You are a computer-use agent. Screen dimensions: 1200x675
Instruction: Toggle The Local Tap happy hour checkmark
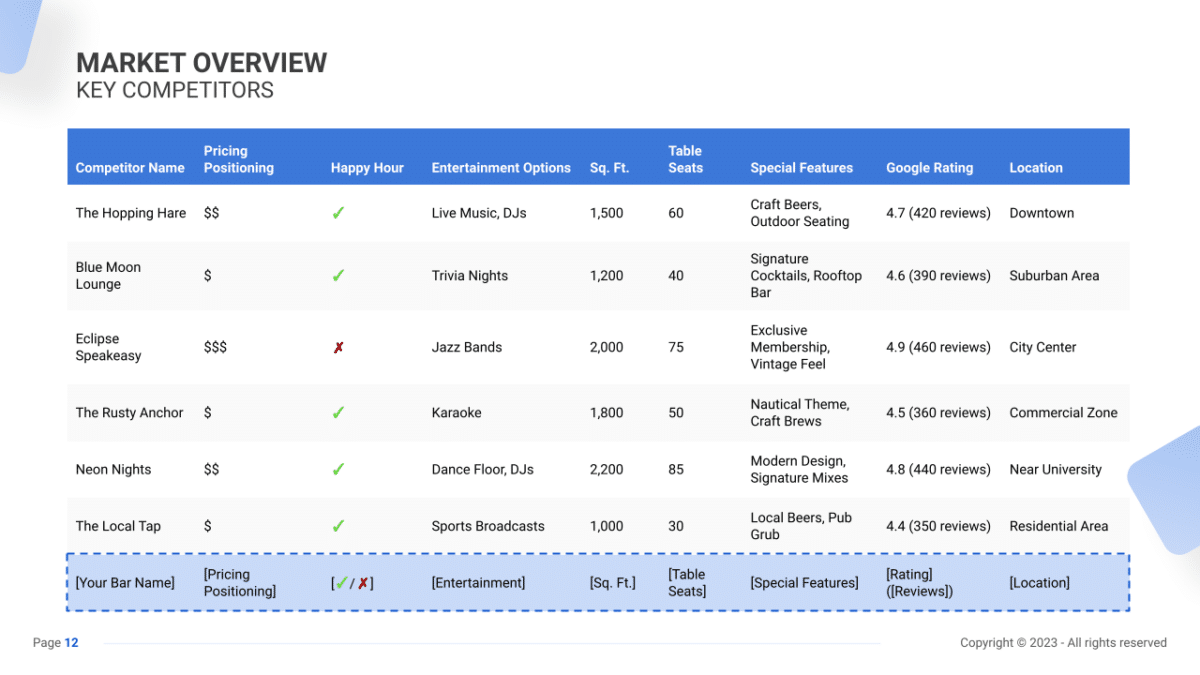pyautogui.click(x=338, y=525)
